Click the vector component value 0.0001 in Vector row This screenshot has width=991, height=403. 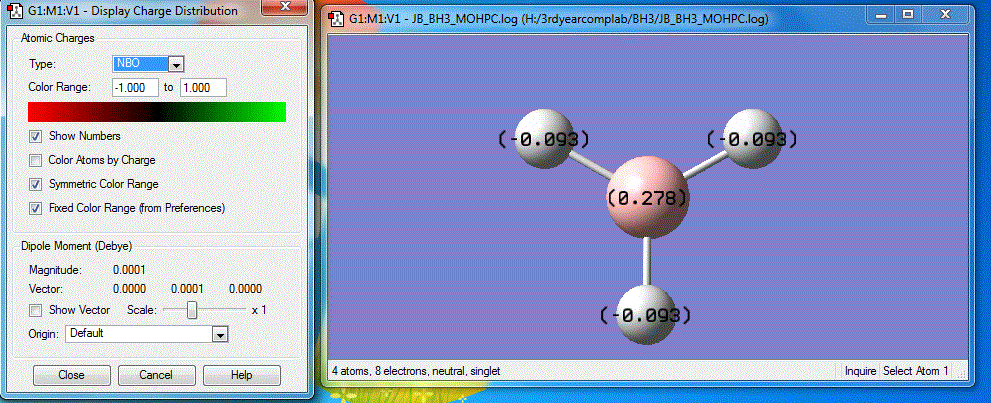pos(187,289)
